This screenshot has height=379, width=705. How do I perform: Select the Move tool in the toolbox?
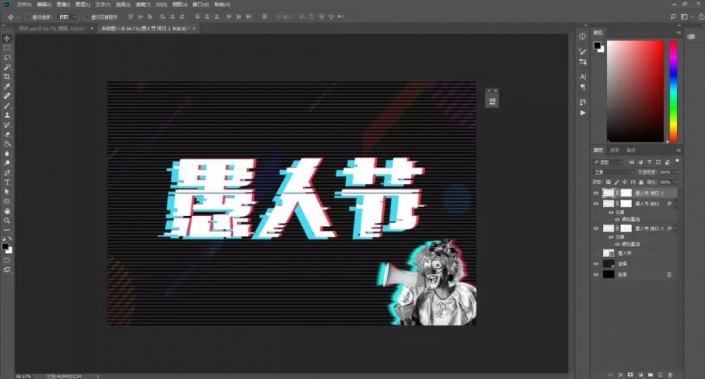pyautogui.click(x=7, y=39)
